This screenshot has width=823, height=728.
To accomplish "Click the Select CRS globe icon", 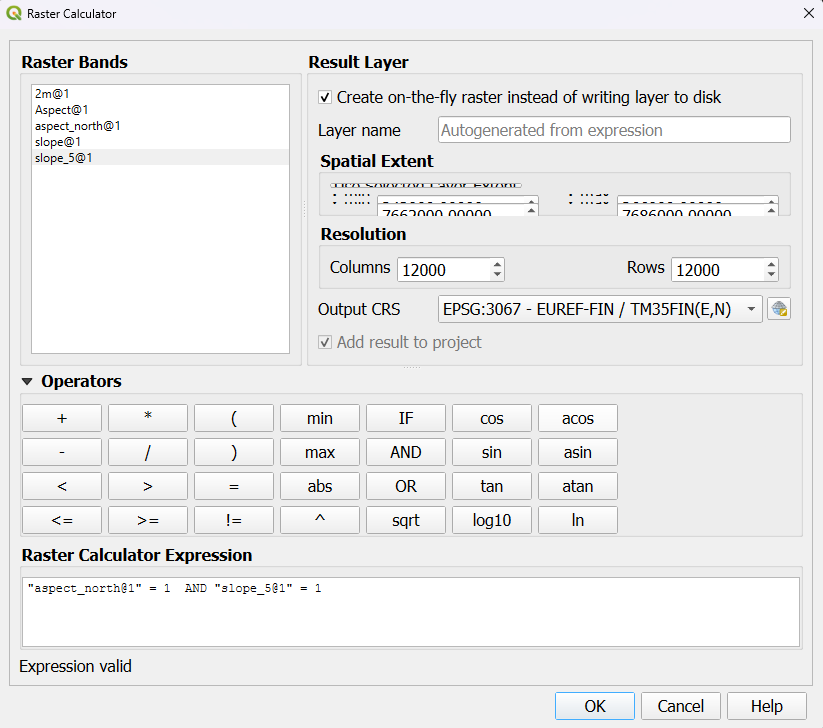I will coord(779,309).
